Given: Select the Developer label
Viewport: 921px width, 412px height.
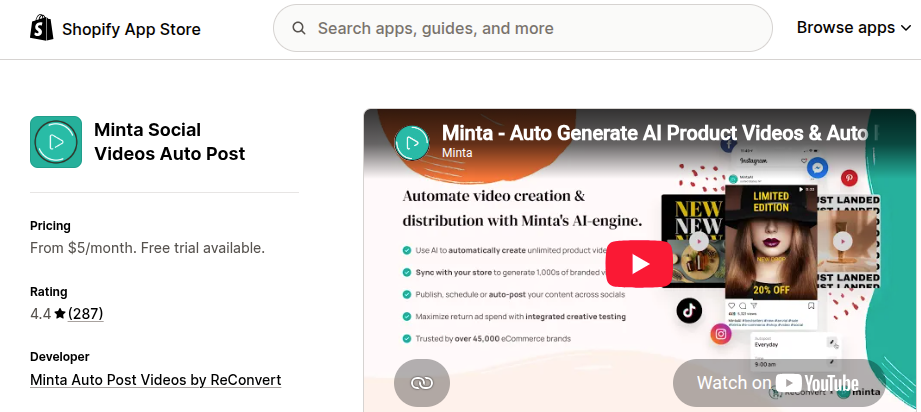Looking at the screenshot, I should point(60,357).
